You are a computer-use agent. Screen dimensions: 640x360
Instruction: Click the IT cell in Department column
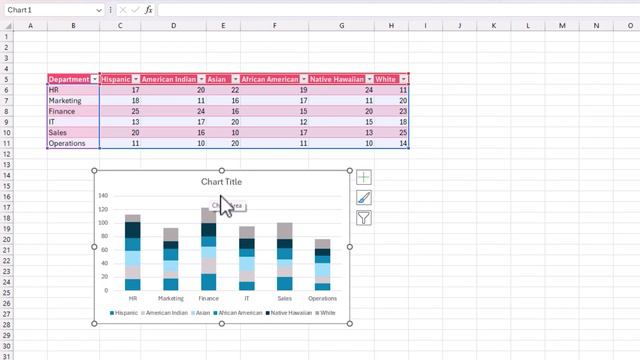(x=73, y=122)
